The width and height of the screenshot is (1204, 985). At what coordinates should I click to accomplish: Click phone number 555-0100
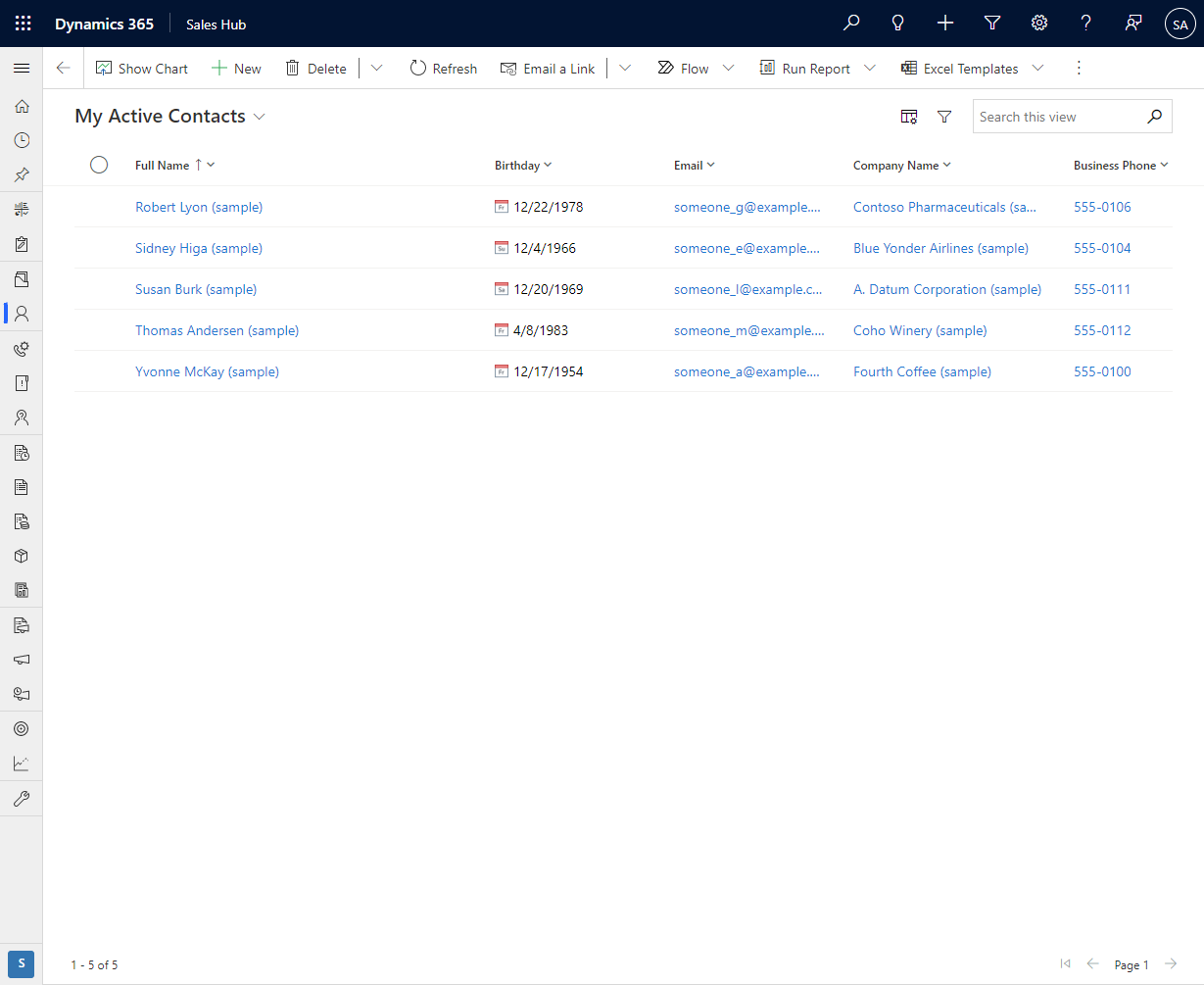pyautogui.click(x=1102, y=371)
